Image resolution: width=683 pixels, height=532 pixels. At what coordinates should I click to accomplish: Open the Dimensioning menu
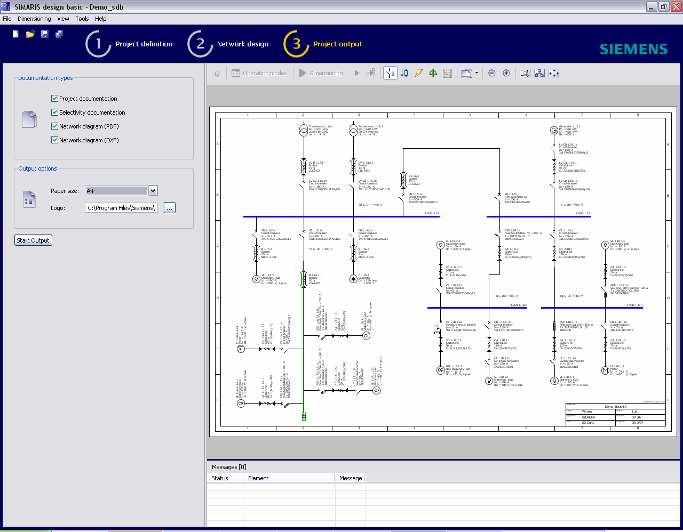tap(34, 19)
